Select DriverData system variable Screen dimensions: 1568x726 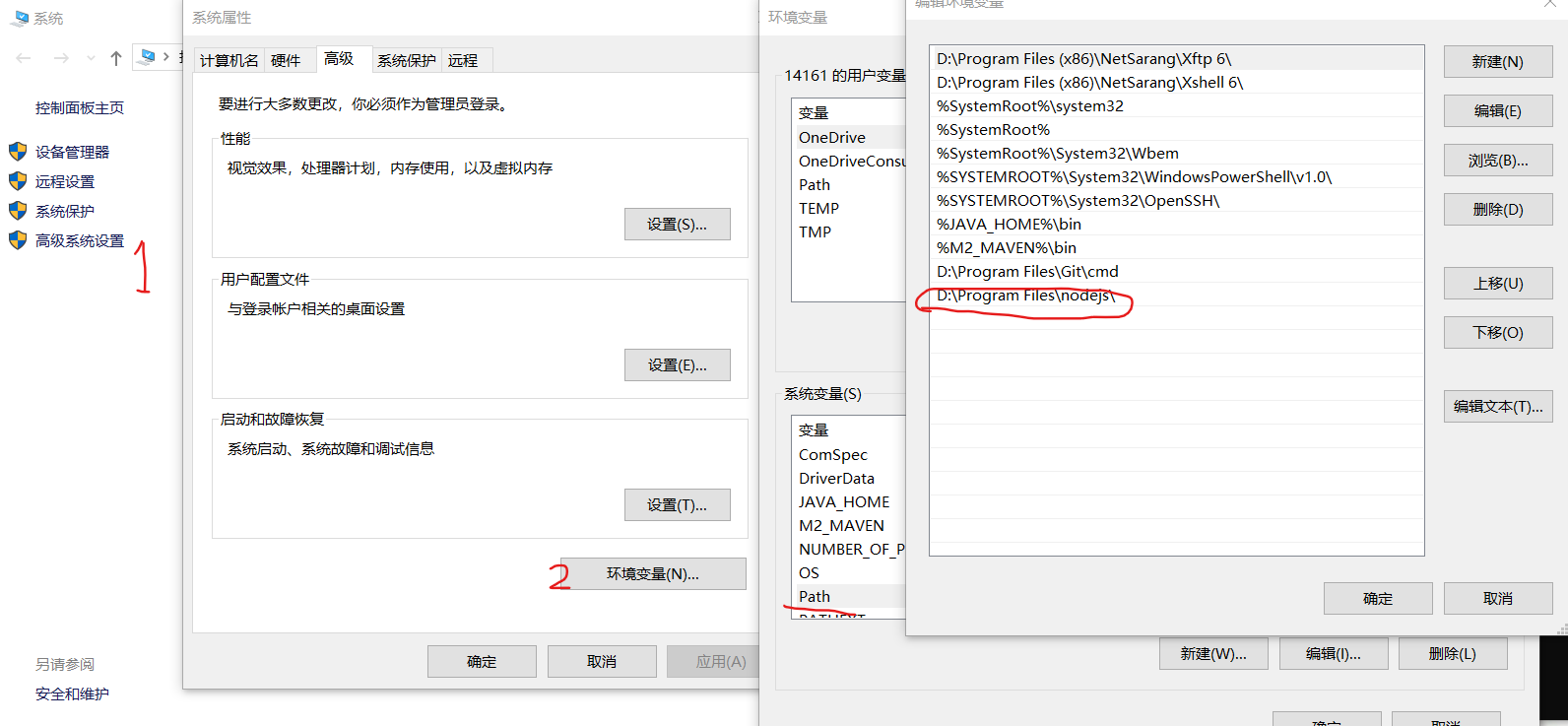pyautogui.click(x=849, y=478)
